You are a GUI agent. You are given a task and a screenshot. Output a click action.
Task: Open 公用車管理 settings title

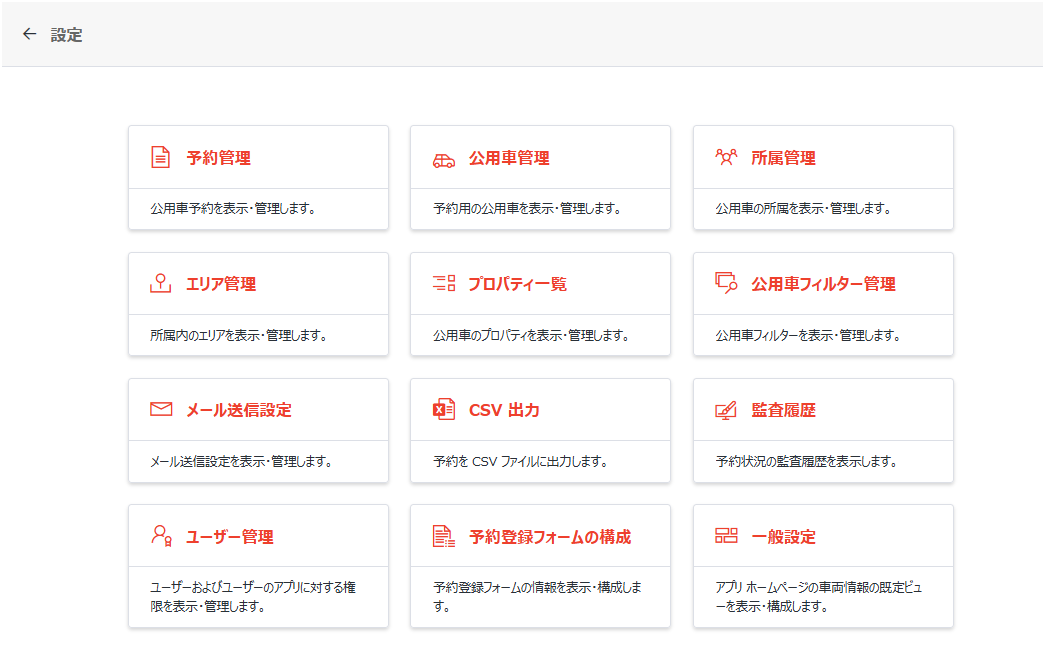(510, 158)
